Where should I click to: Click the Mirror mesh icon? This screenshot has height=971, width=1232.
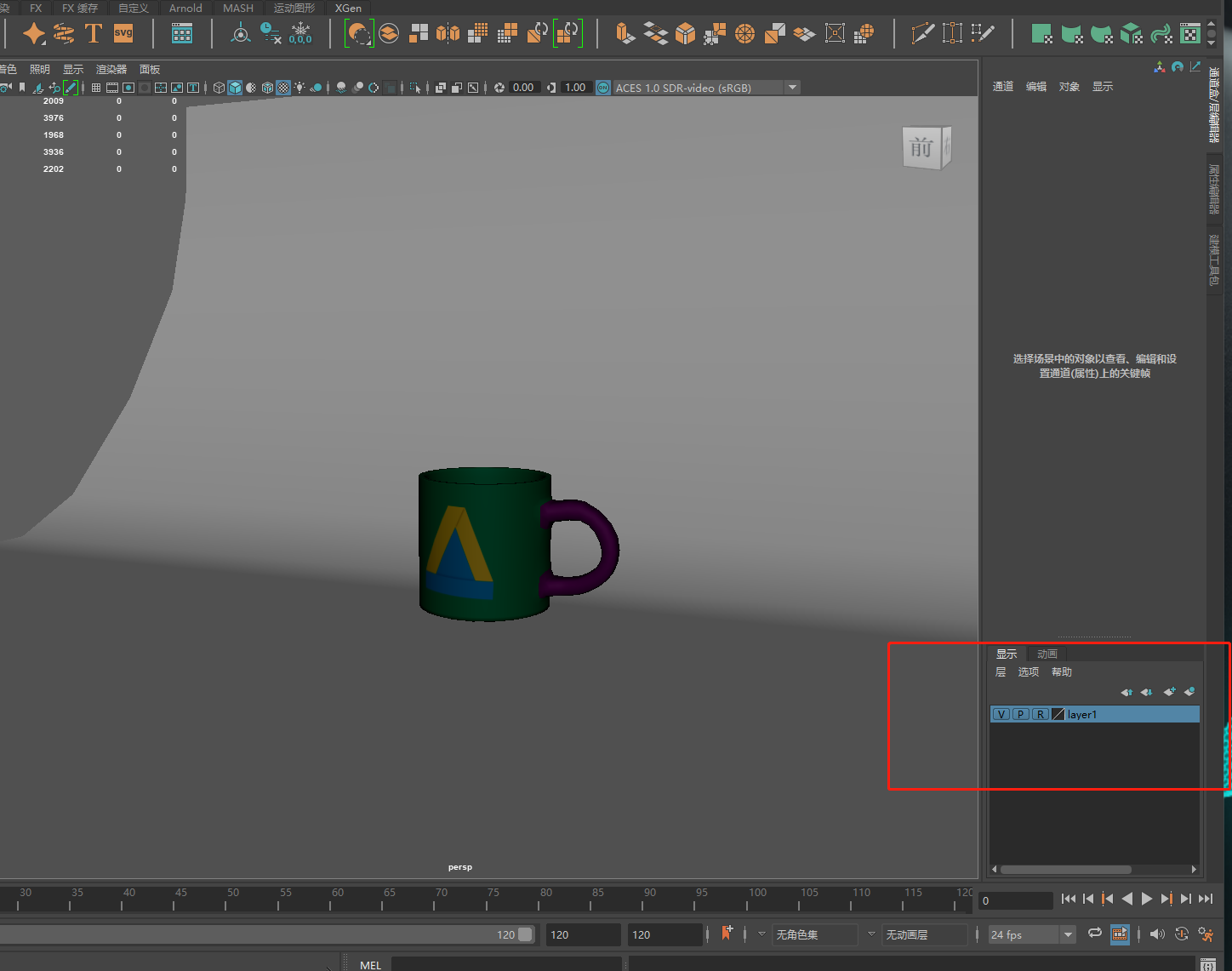(448, 33)
